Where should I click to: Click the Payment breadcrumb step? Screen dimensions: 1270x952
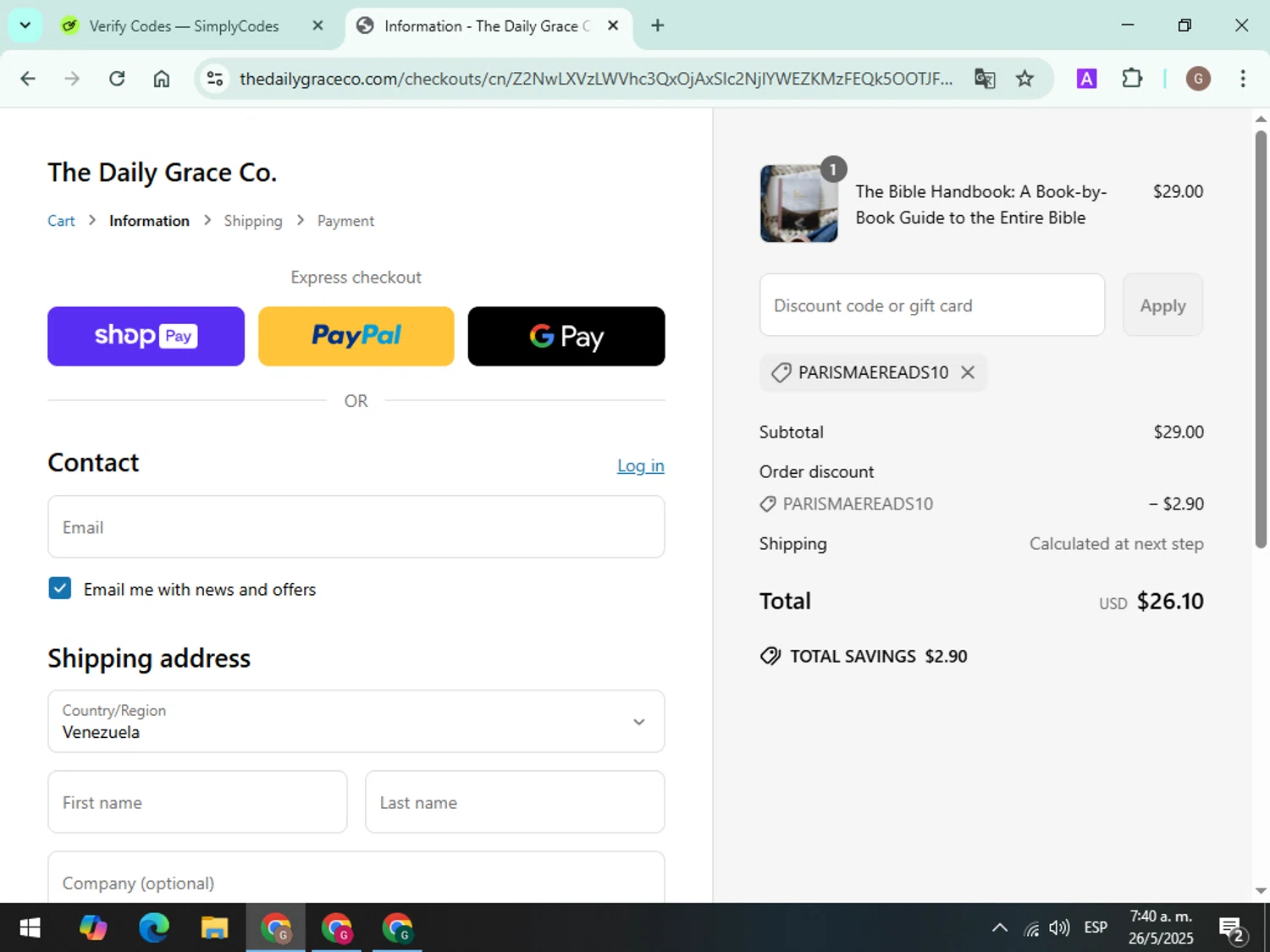[345, 221]
